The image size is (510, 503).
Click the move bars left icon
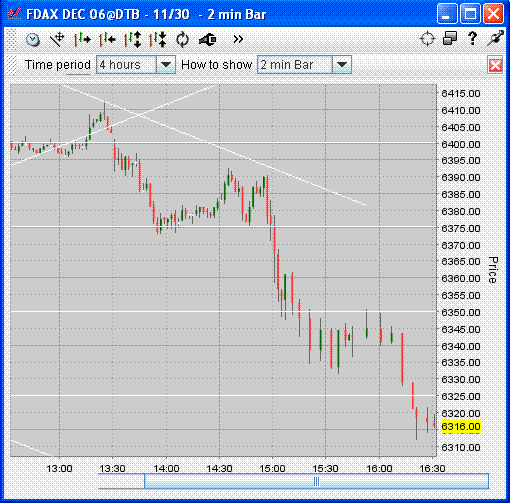pos(107,40)
